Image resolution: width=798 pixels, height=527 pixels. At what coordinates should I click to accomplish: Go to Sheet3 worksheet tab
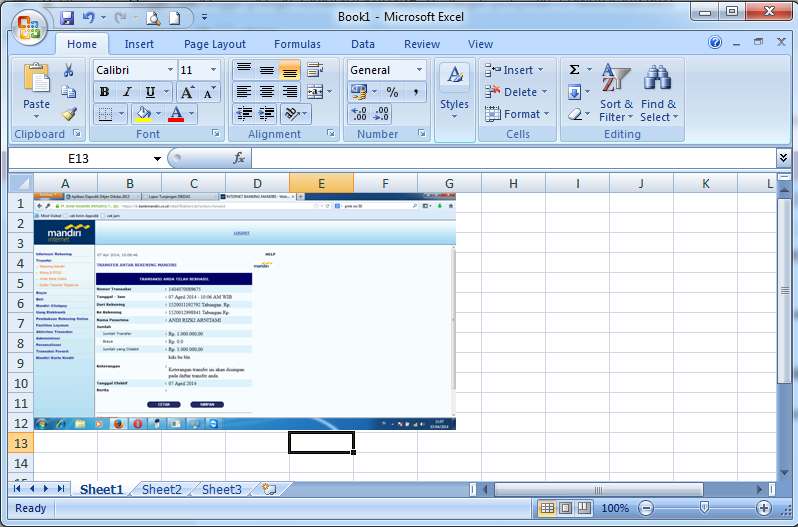(222, 489)
